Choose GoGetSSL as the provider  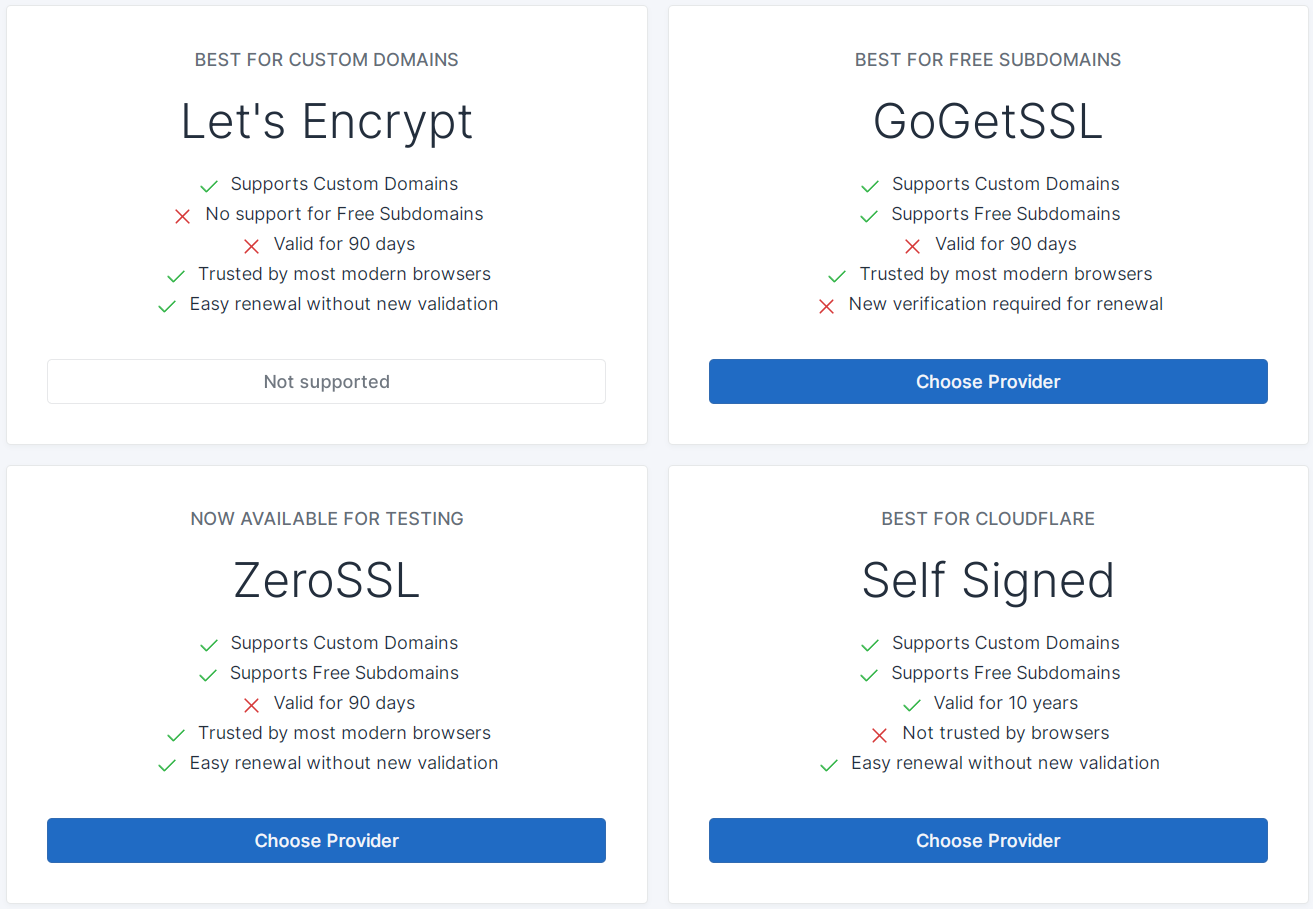pyautogui.click(x=988, y=382)
